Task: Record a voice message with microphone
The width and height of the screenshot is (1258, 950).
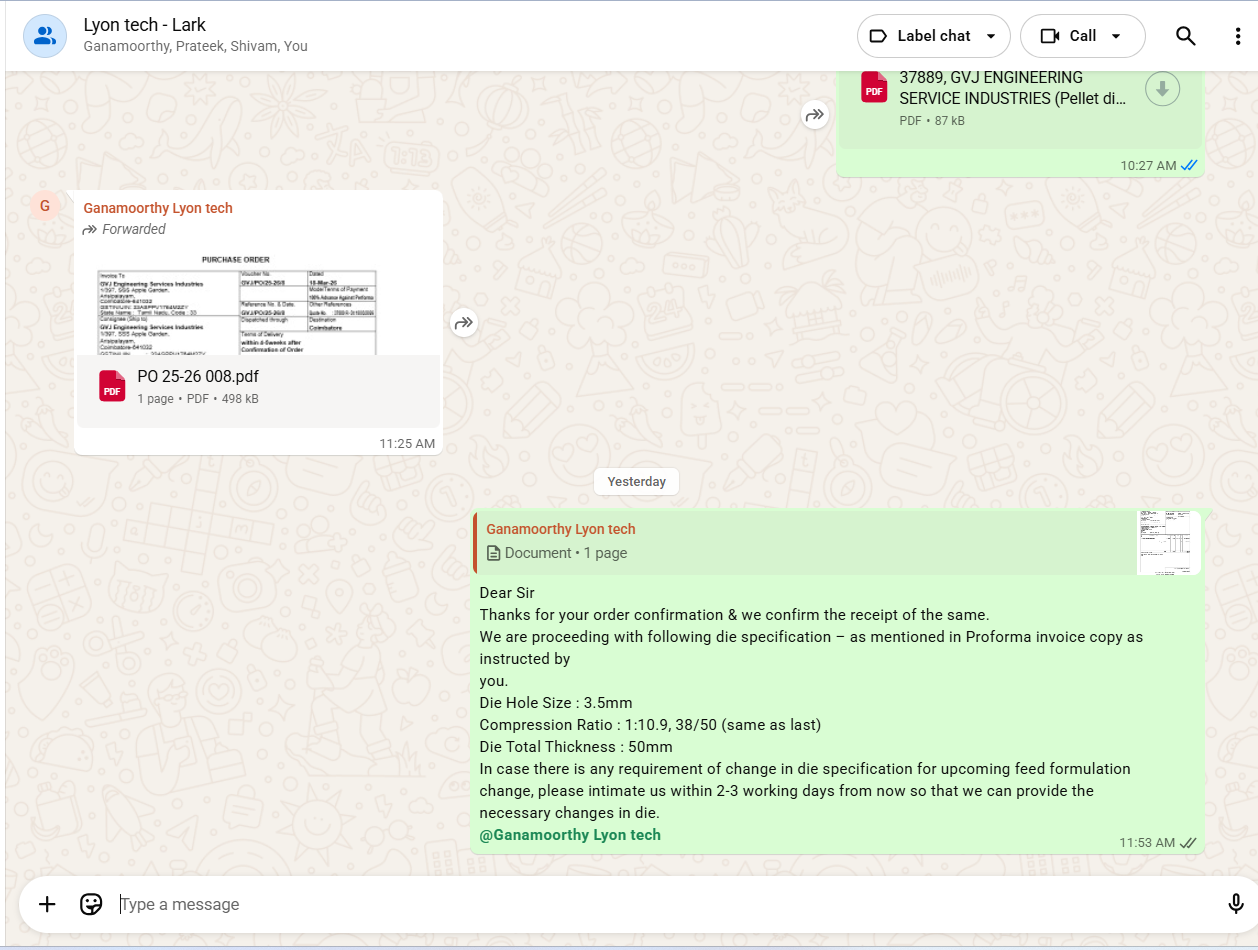Action: (1236, 904)
